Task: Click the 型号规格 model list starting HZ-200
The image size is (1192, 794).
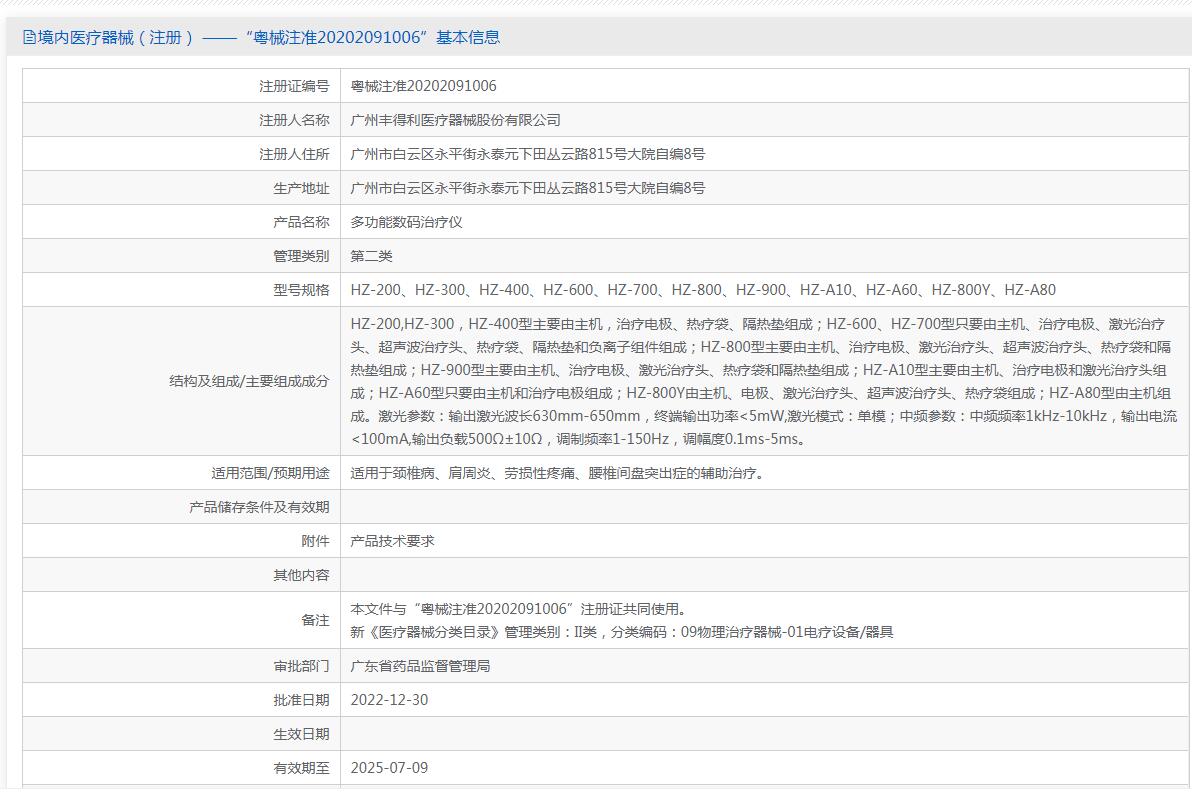Action: coord(702,290)
